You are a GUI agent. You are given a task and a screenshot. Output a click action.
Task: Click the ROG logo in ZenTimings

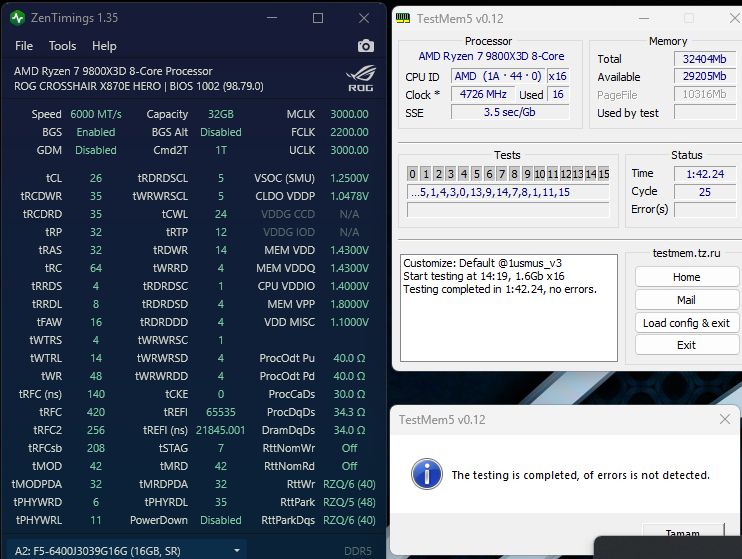tap(358, 78)
